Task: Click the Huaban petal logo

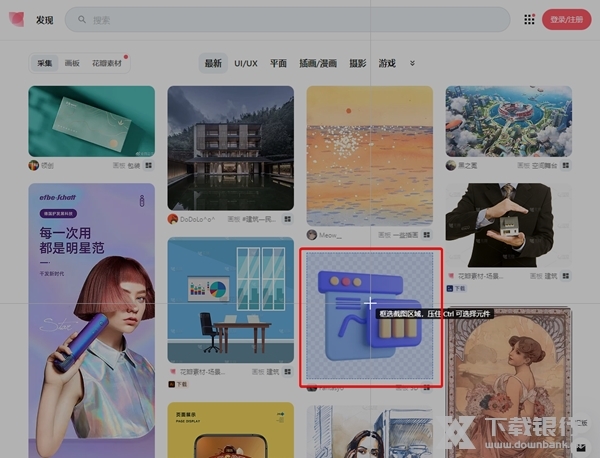Action: pos(16,19)
